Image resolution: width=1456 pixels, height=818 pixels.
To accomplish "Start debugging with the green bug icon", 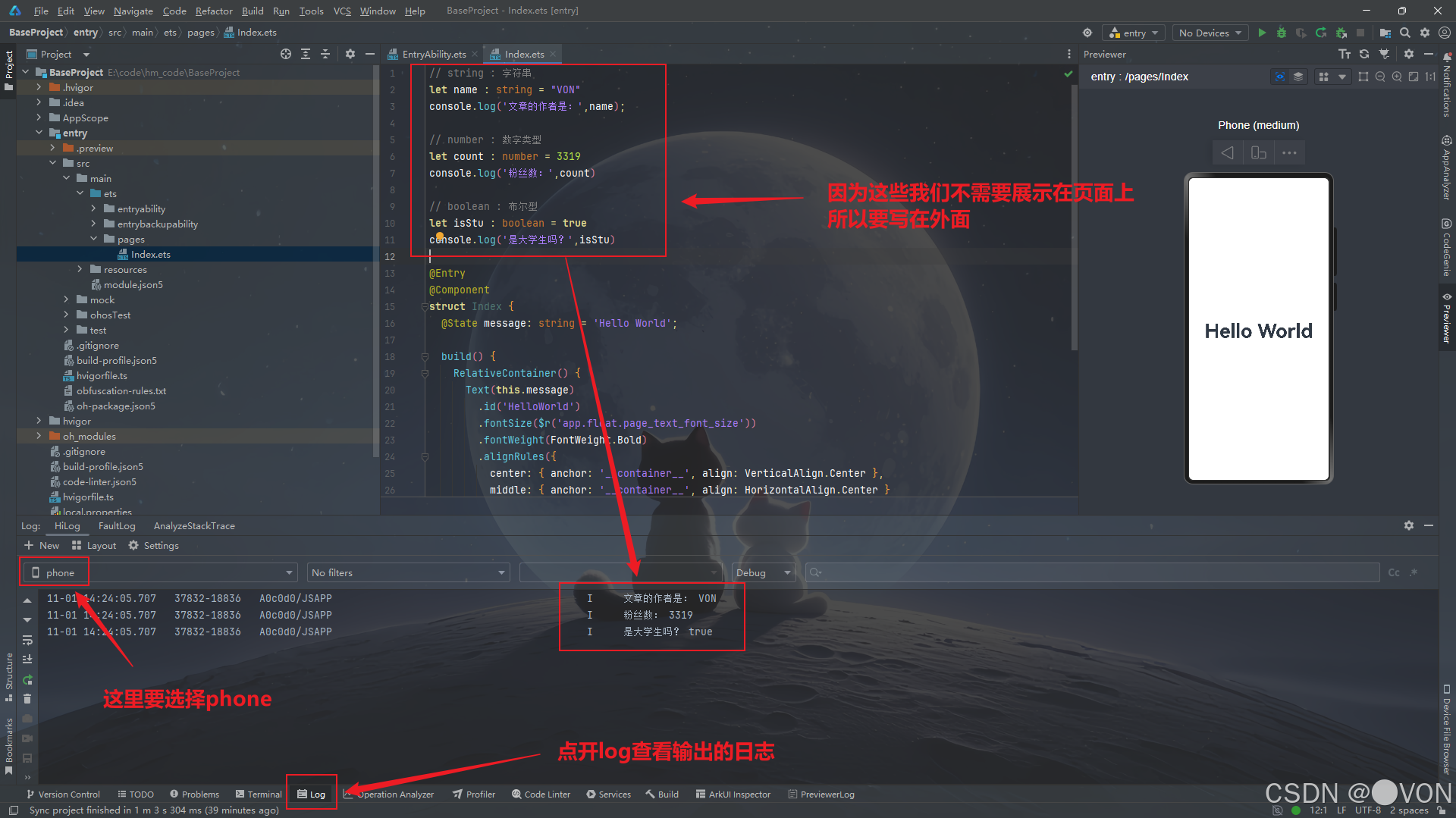I will [x=1282, y=33].
